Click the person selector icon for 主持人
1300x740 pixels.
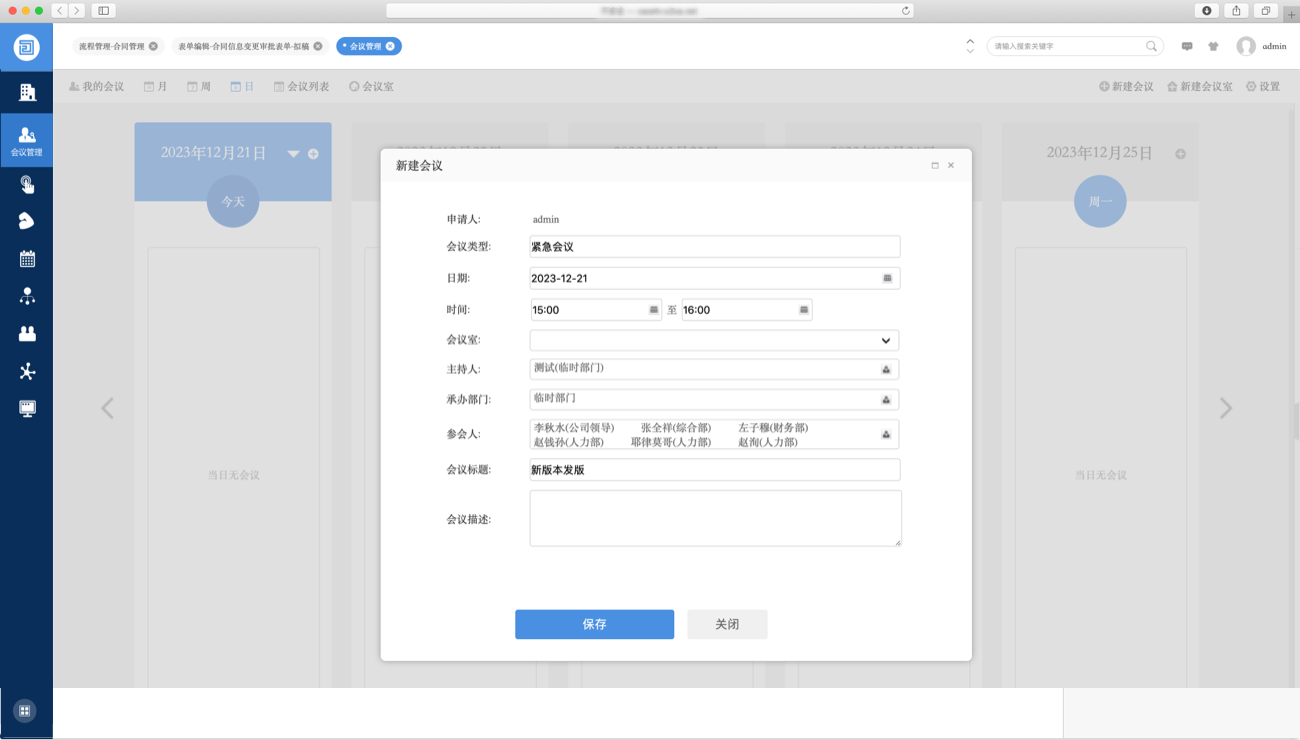pos(886,370)
